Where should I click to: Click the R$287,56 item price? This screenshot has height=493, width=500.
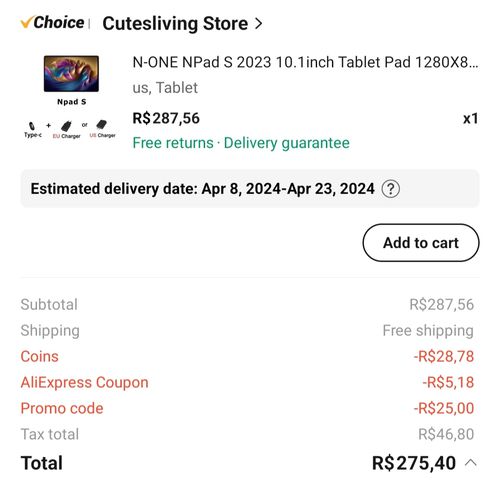166,118
